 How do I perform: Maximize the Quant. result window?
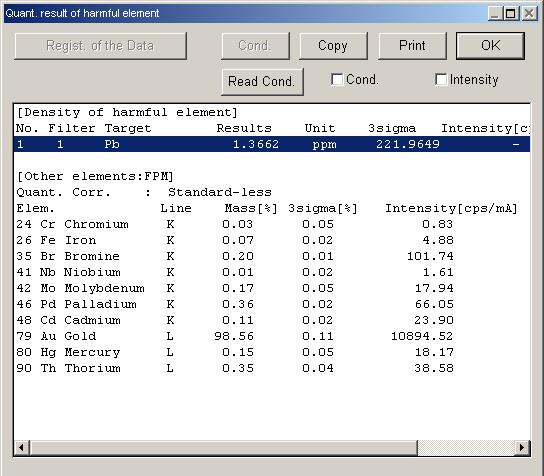[511, 14]
